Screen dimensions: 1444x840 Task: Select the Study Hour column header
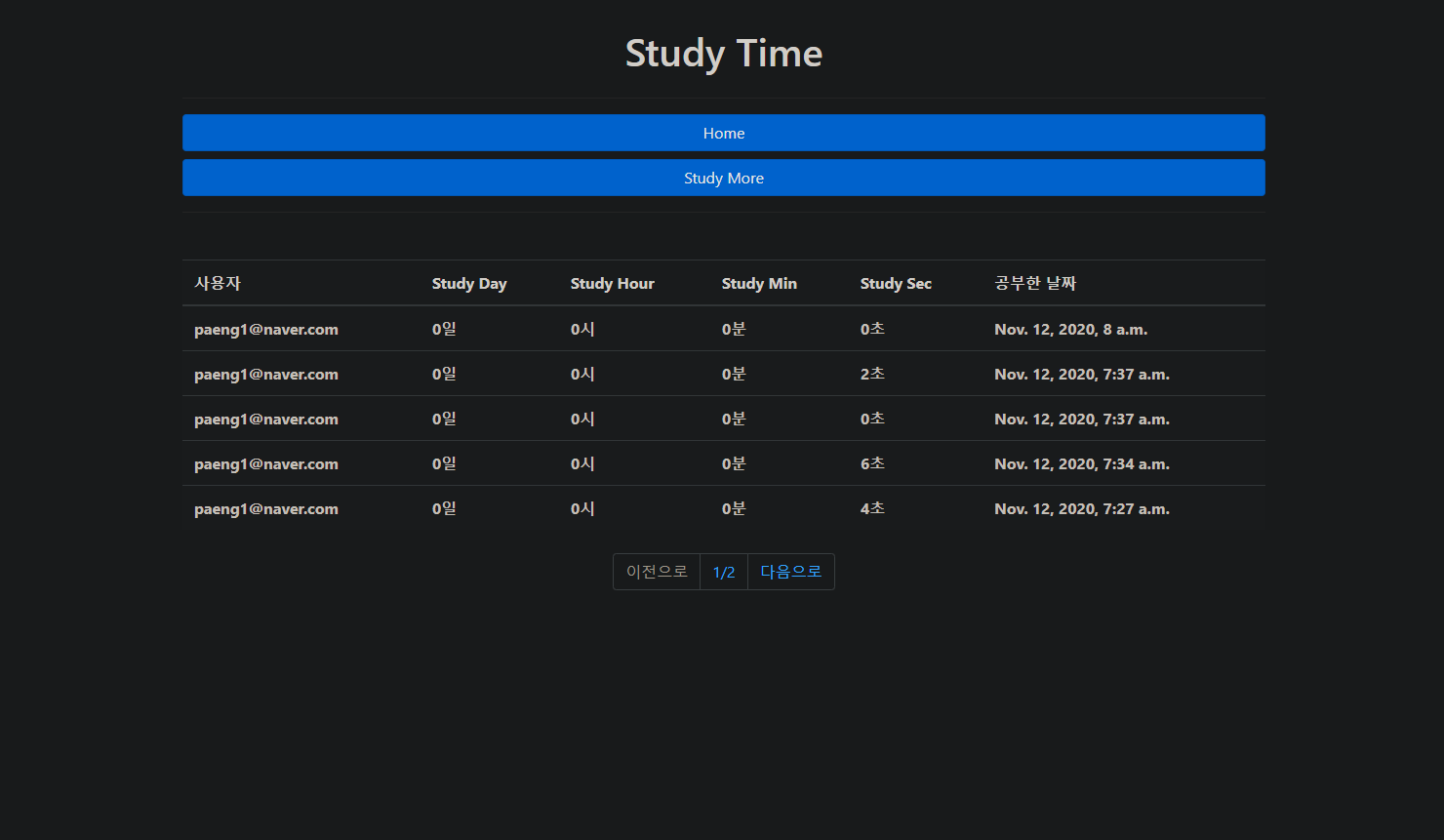612,283
